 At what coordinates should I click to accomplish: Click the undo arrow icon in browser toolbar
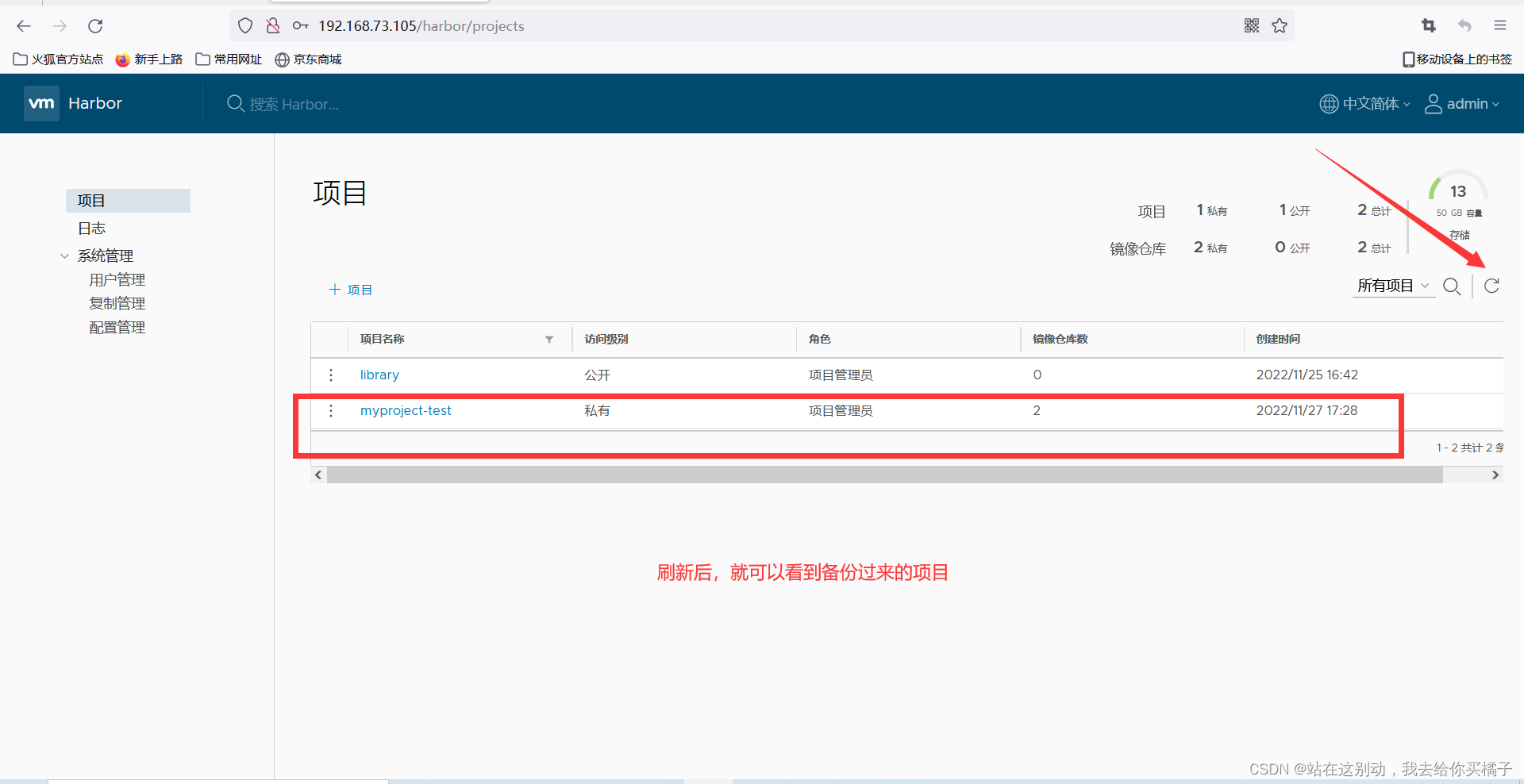[x=1464, y=26]
